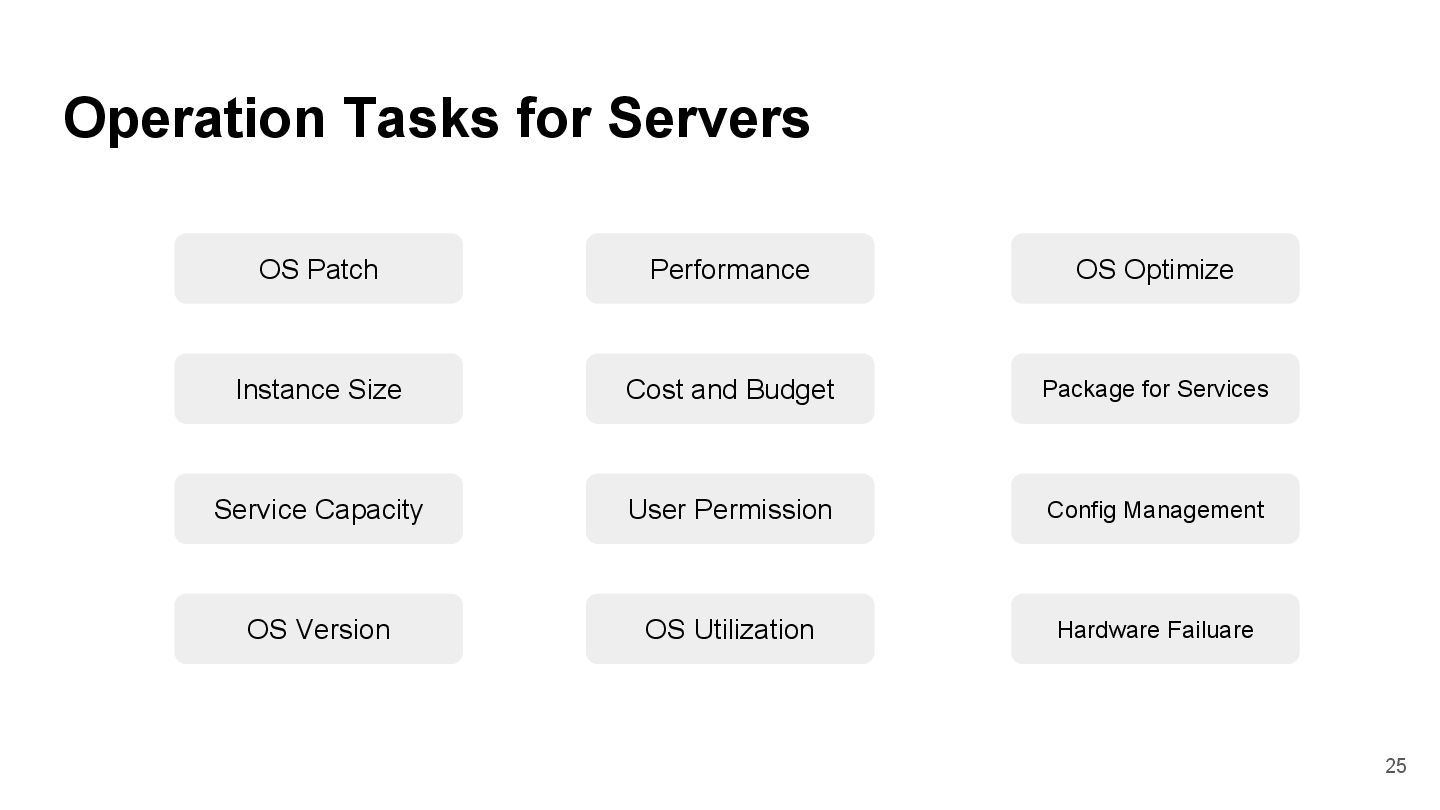Image resolution: width=1440 pixels, height=810 pixels.
Task: Select the User Permission box
Action: tap(729, 509)
